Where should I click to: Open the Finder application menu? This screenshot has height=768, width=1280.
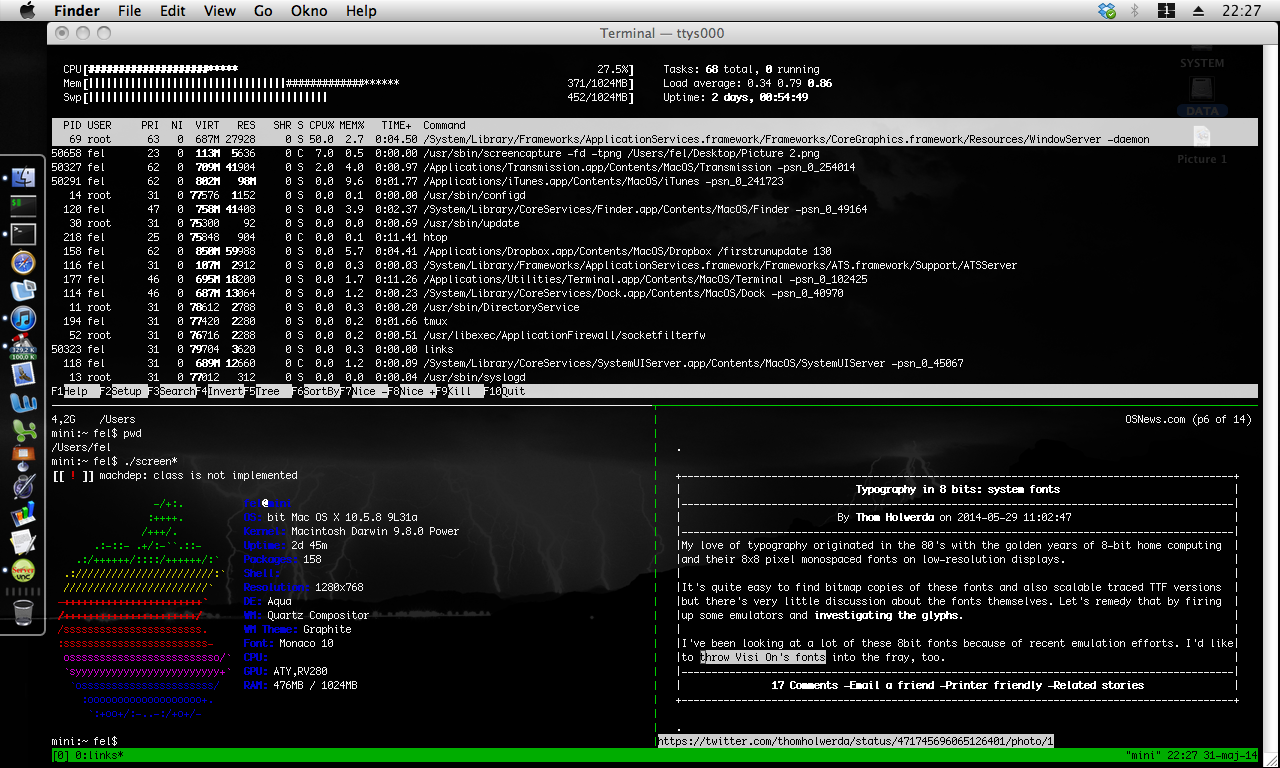(76, 11)
